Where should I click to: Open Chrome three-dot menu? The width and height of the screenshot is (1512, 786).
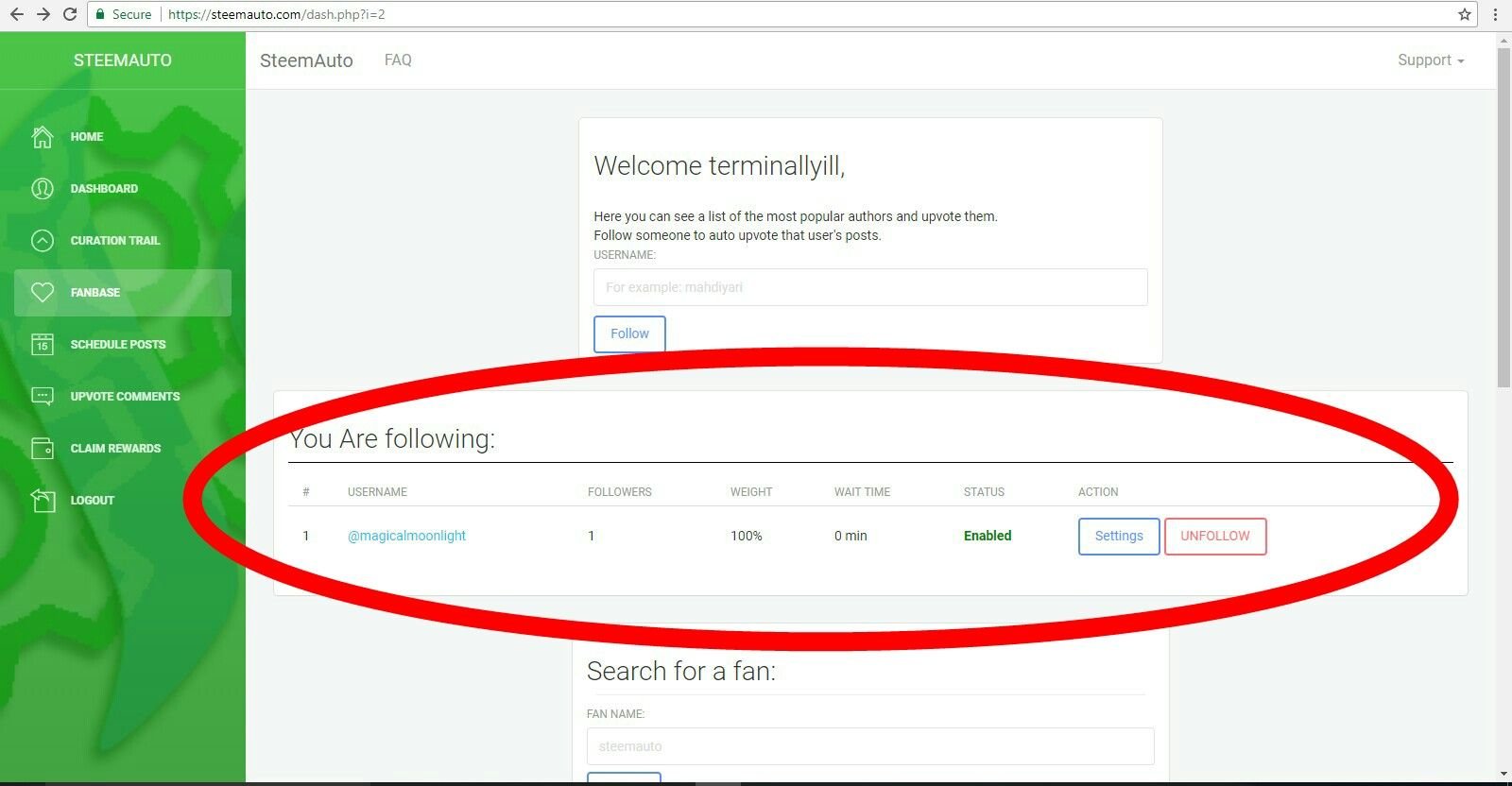click(x=1495, y=14)
